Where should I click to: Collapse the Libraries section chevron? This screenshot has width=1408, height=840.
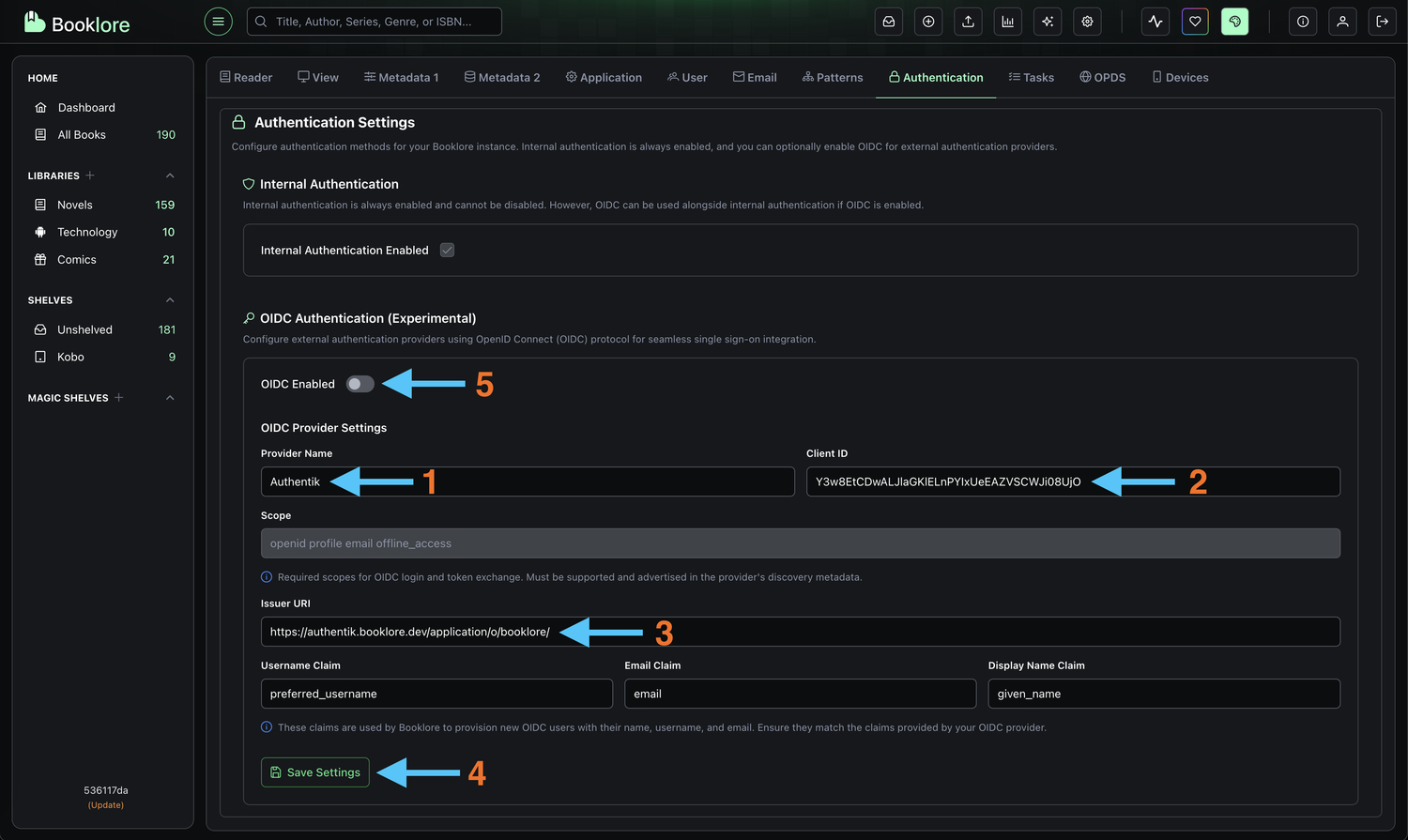click(x=170, y=176)
